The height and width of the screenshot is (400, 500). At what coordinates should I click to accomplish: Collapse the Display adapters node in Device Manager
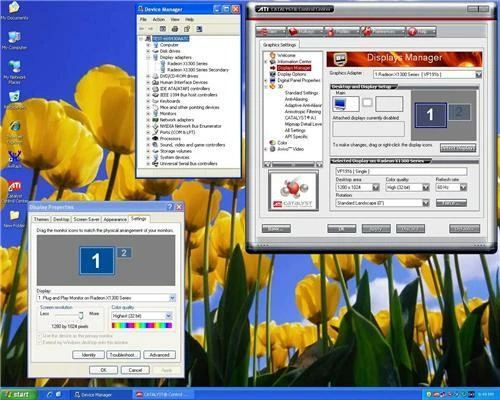tap(148, 57)
